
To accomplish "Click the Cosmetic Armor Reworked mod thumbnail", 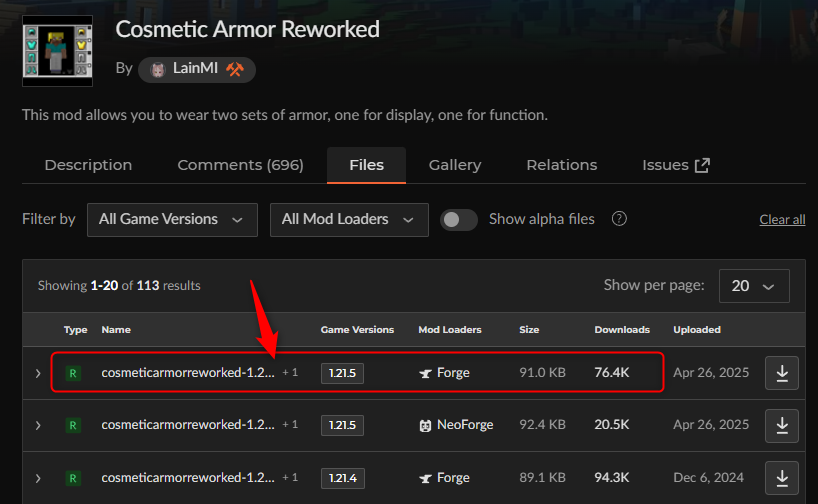I will pyautogui.click(x=57, y=51).
